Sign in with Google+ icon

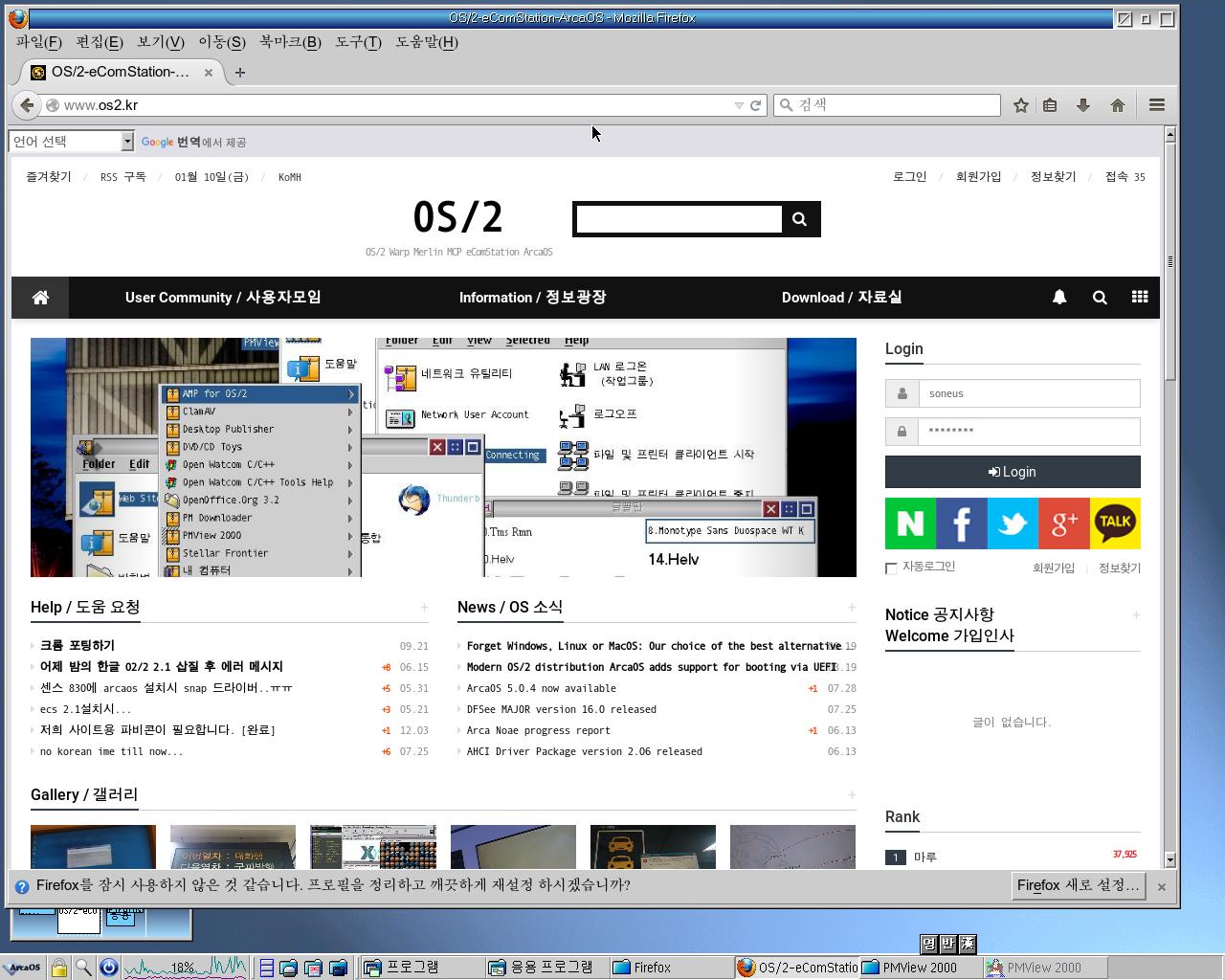tap(1063, 523)
